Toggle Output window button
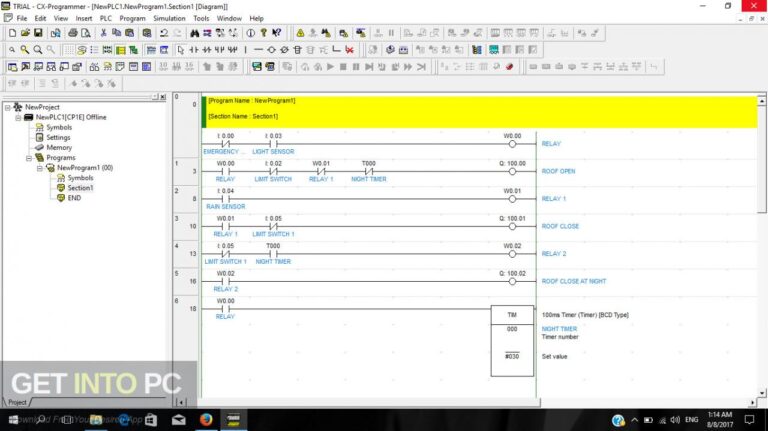This screenshot has height=431, width=768. [25, 67]
